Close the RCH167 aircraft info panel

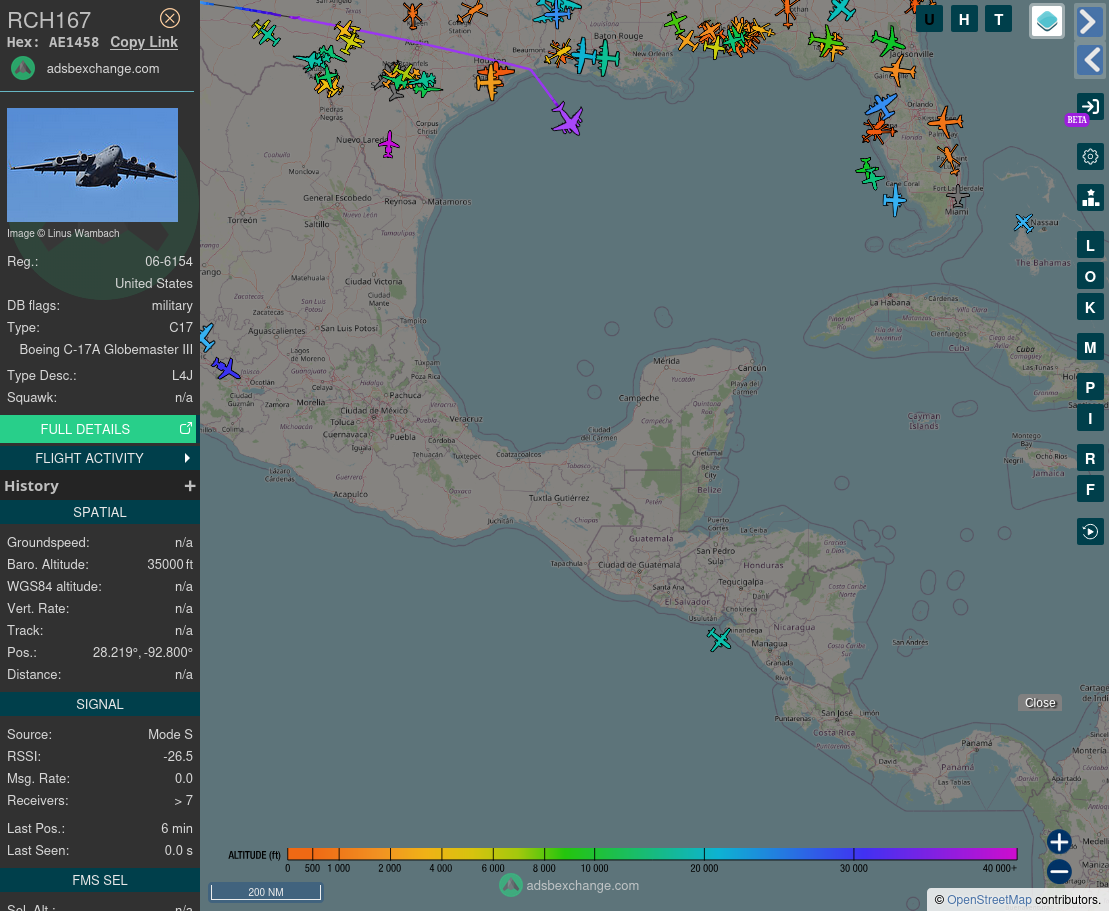pos(170,18)
